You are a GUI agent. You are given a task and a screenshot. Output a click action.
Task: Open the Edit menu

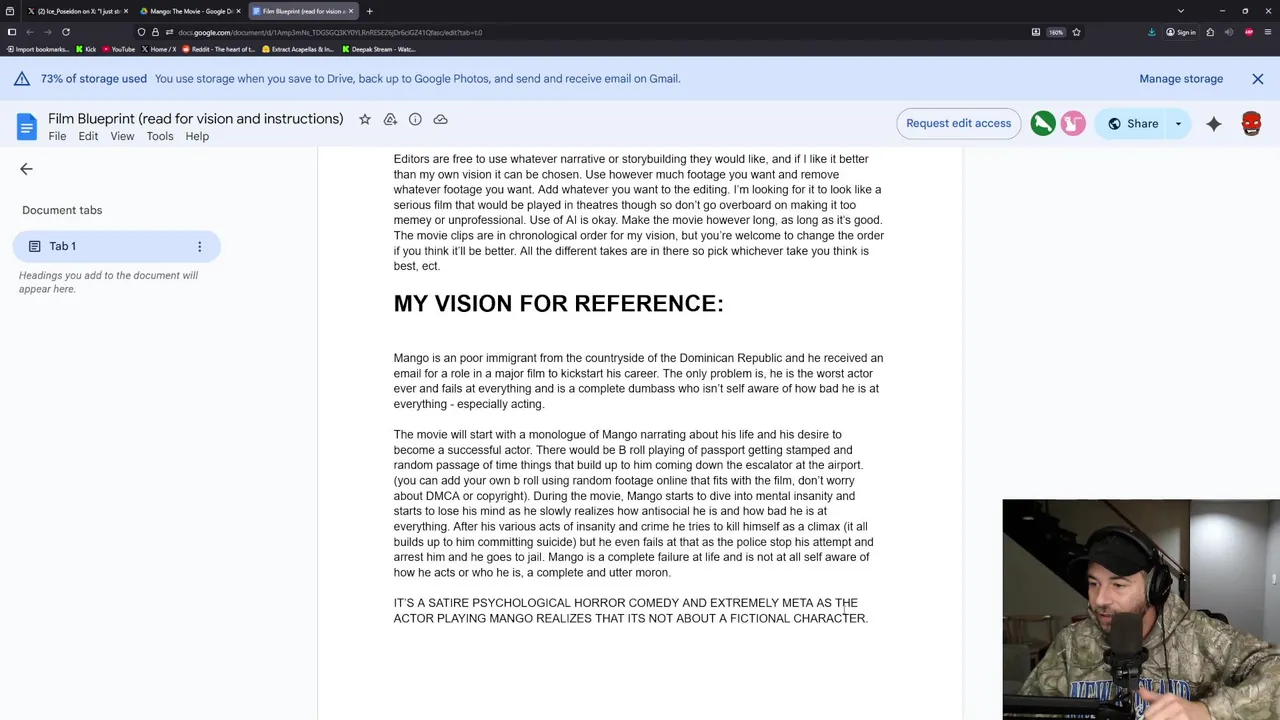(88, 137)
